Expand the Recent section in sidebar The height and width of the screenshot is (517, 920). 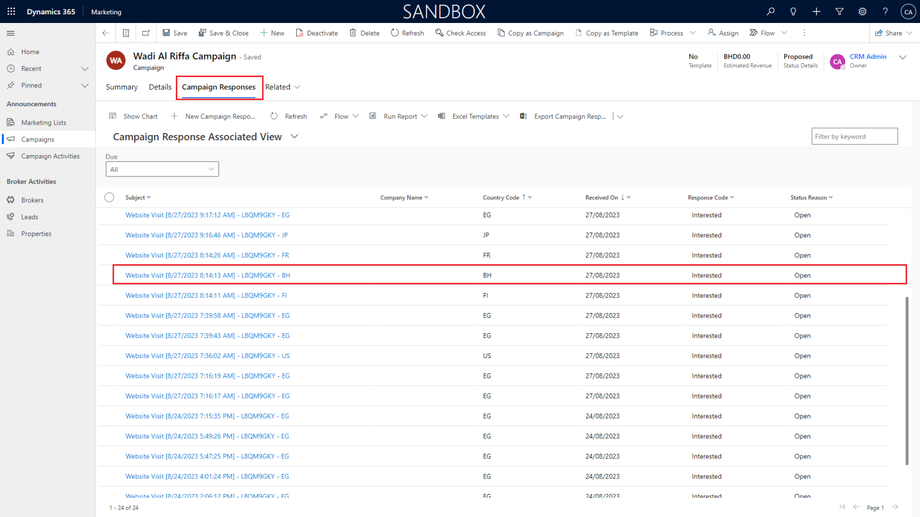[x=84, y=69]
